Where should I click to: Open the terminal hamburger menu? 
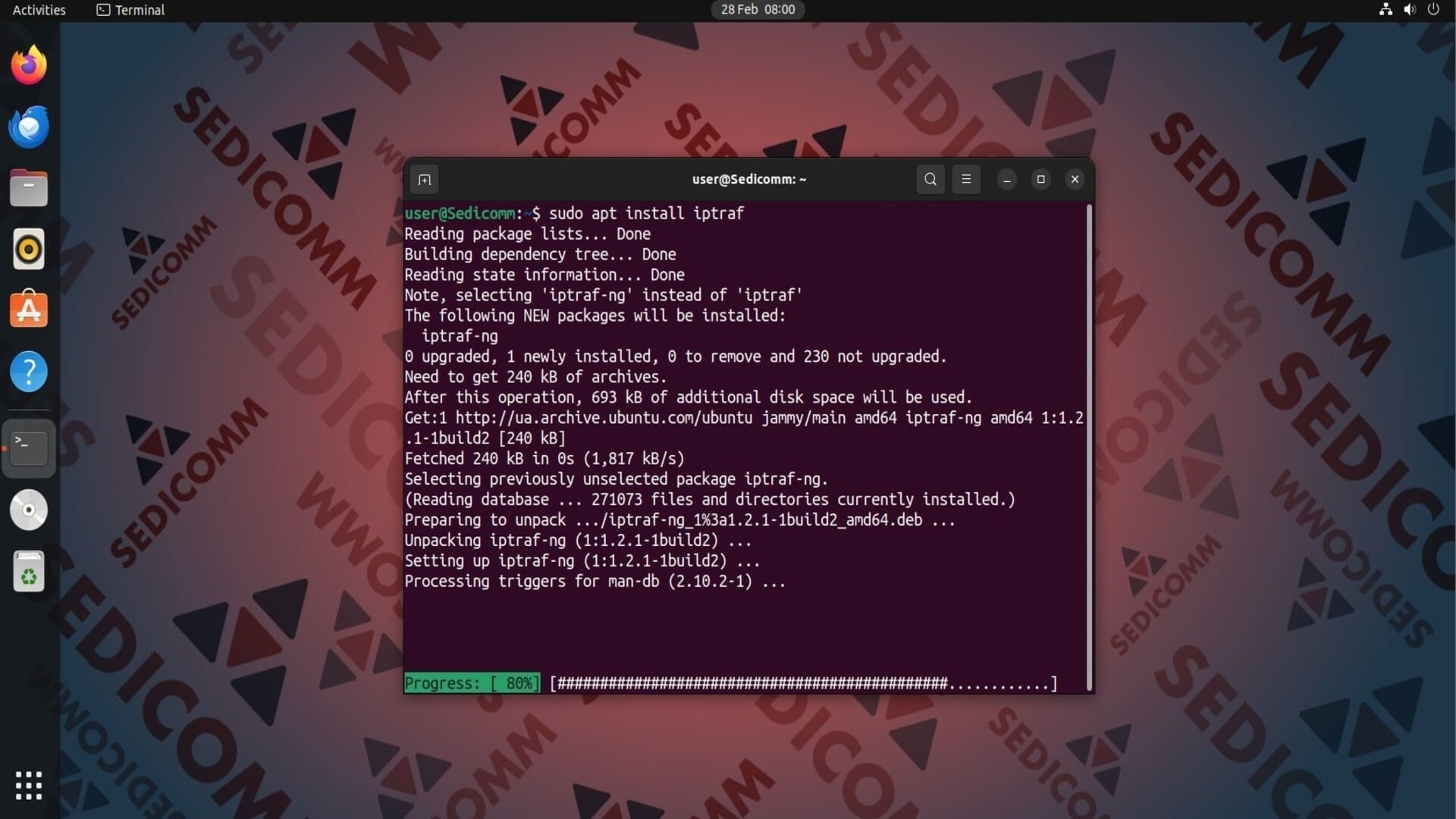[x=966, y=180]
